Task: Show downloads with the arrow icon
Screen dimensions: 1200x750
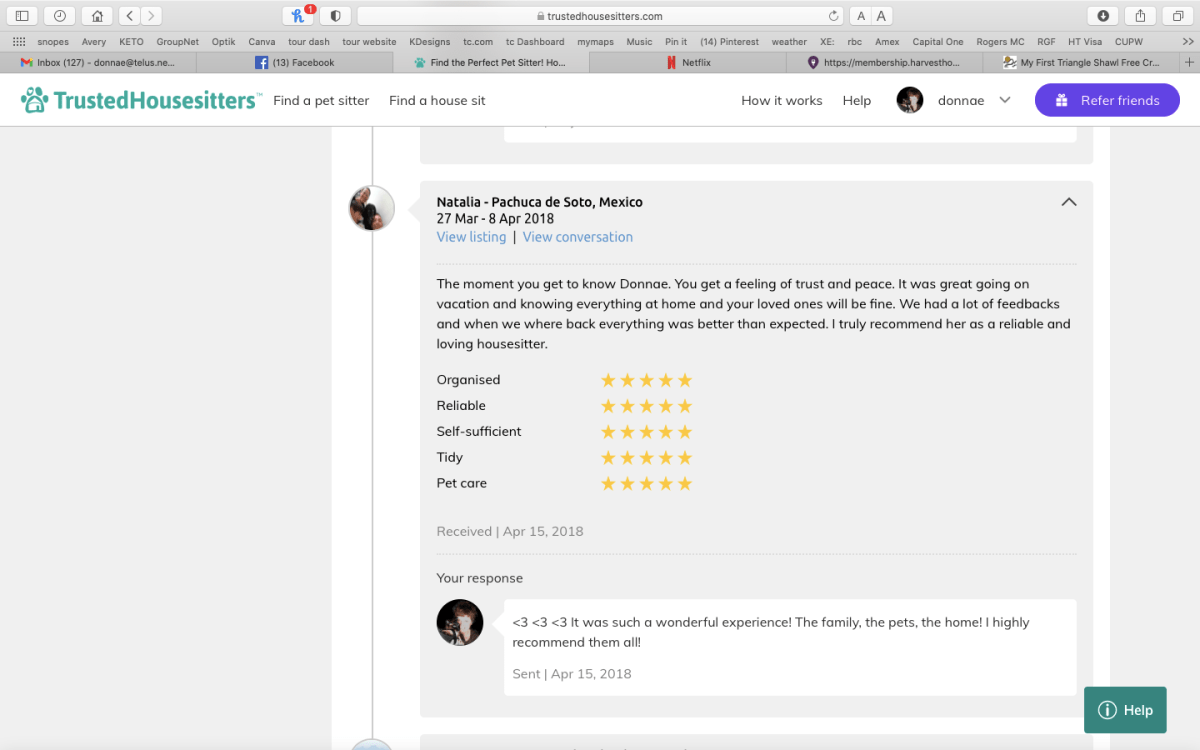Action: click(1103, 16)
